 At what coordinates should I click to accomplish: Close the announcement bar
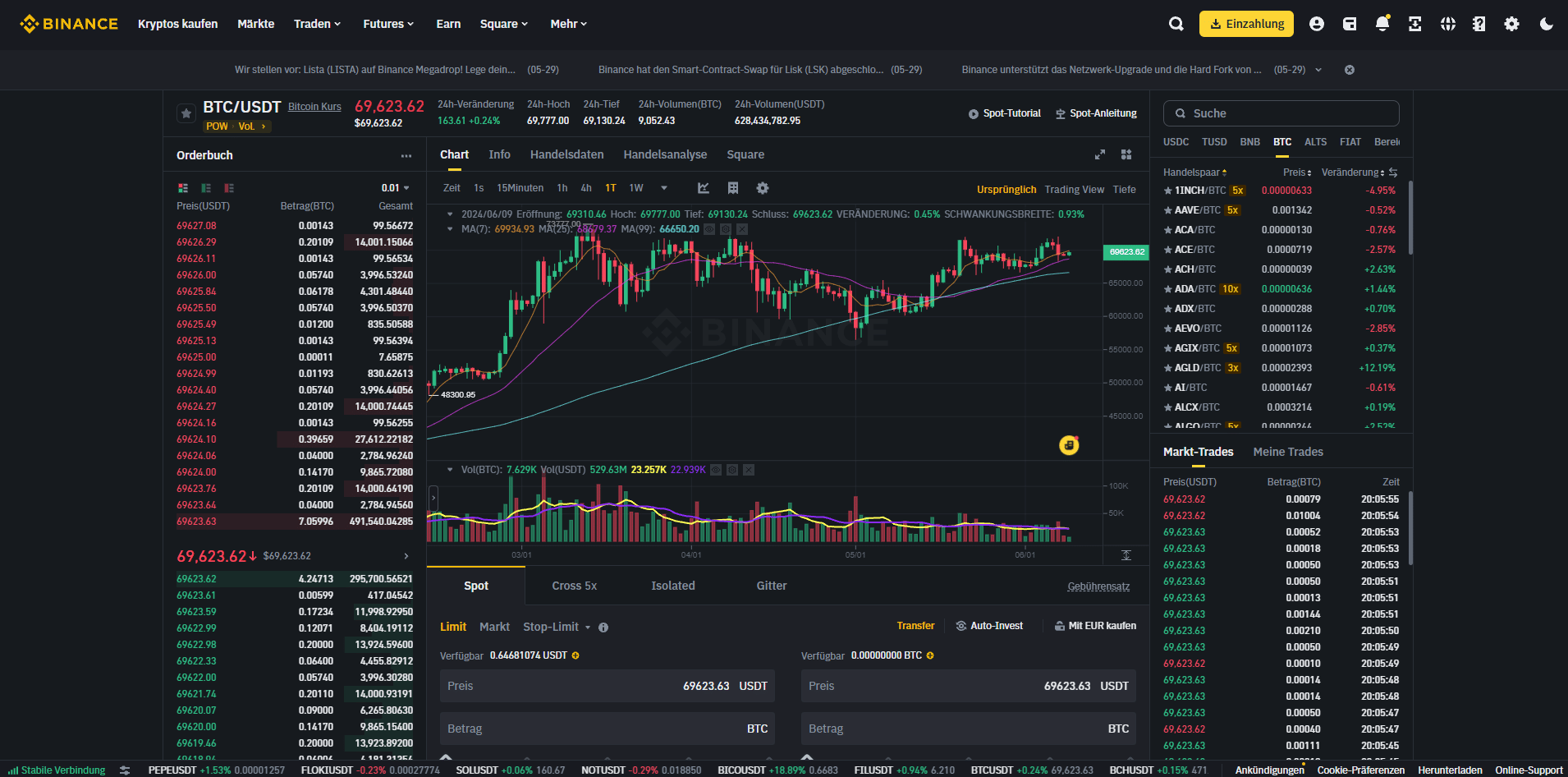1350,70
